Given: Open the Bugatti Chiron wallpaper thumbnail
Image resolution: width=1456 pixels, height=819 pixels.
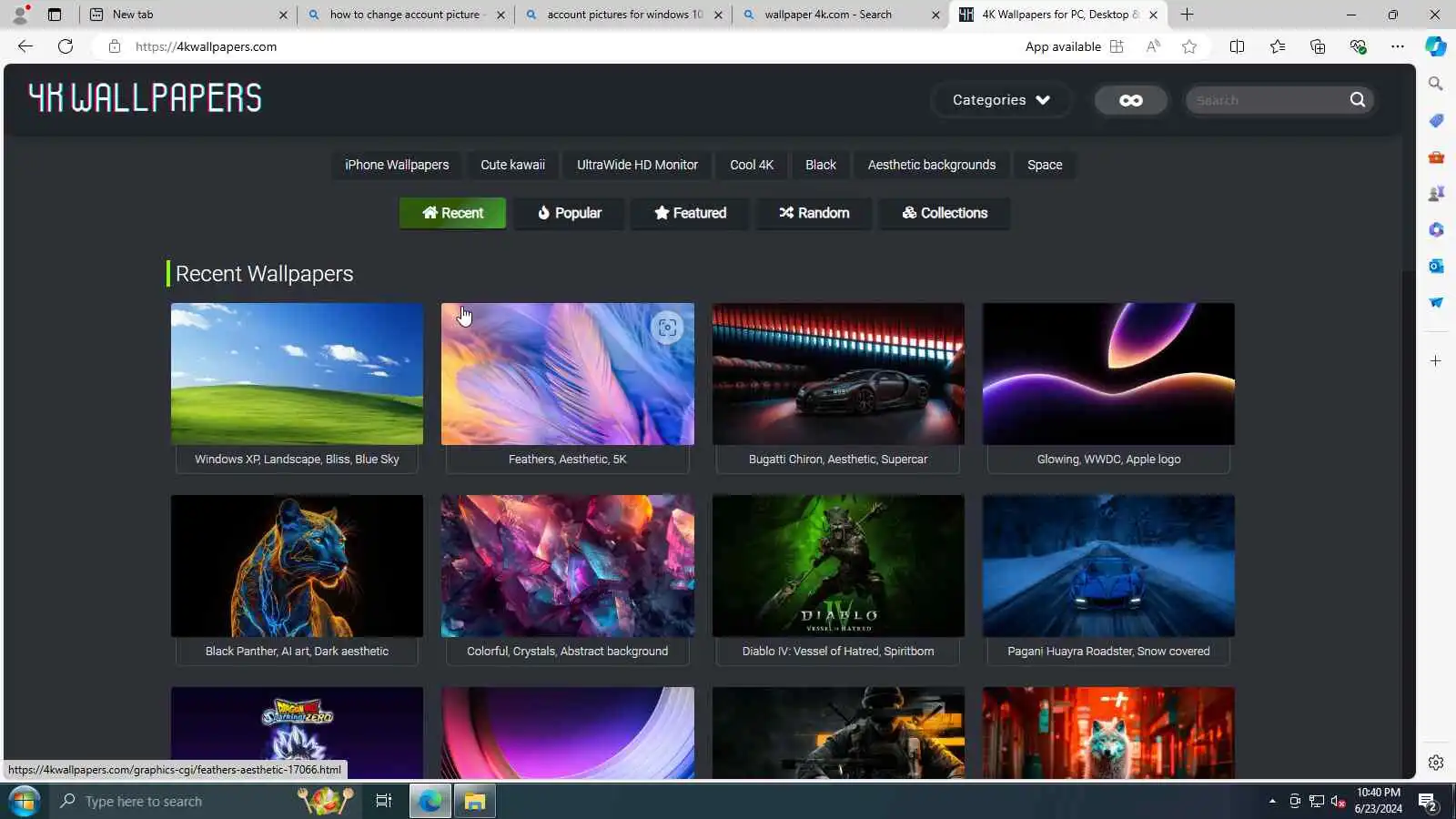Looking at the screenshot, I should tap(838, 374).
